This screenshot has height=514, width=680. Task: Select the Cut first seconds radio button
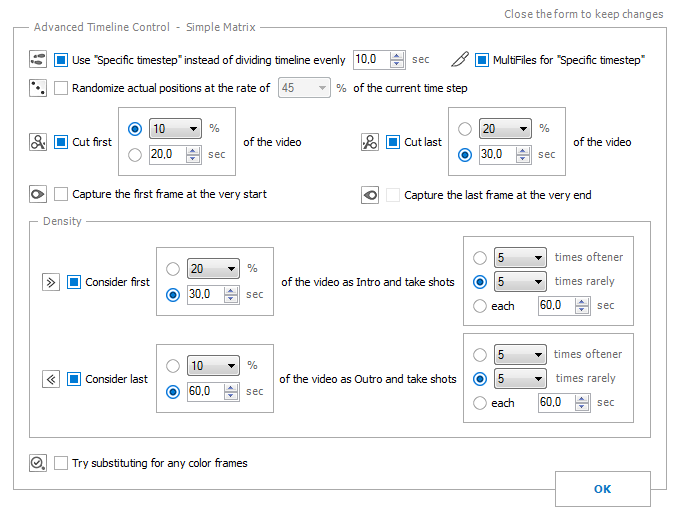[135, 155]
